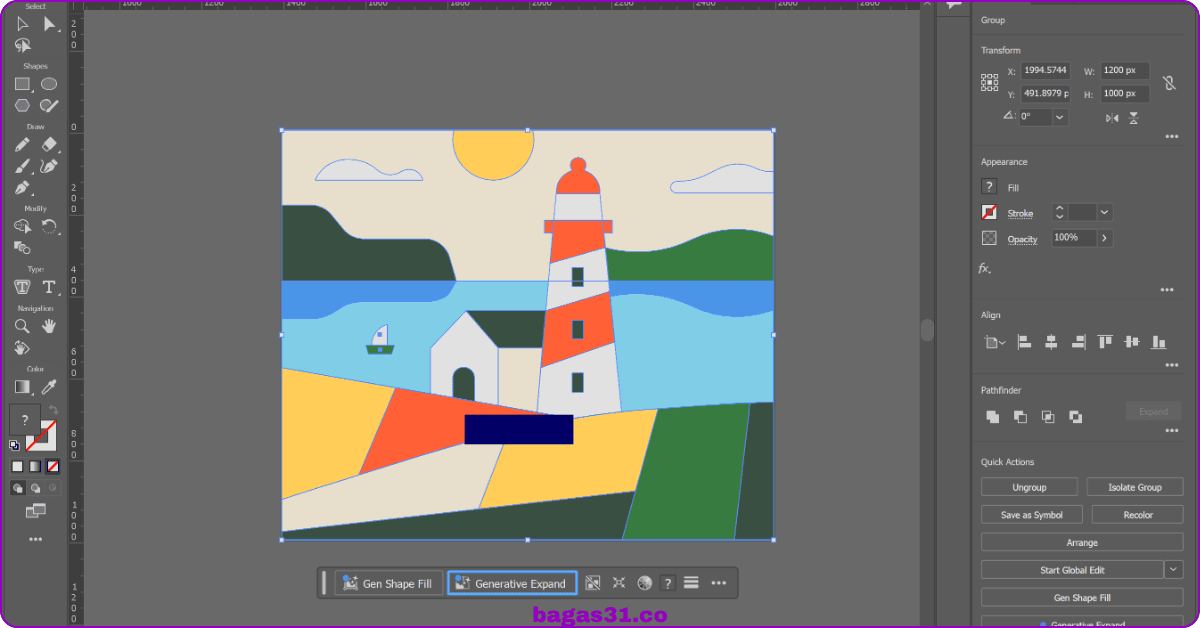Show more Transform options

point(1171,137)
